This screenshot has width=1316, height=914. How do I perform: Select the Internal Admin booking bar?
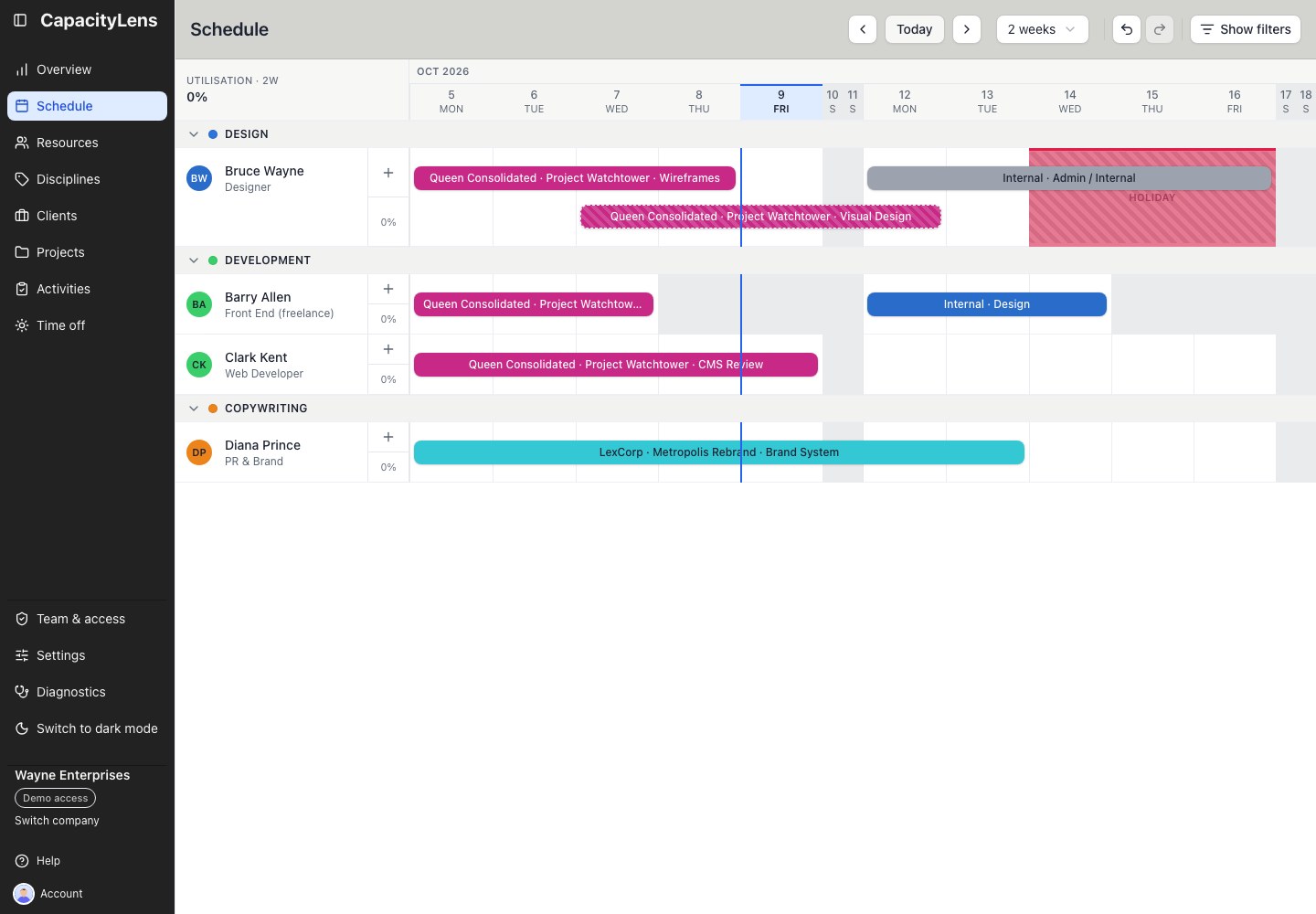[1069, 178]
